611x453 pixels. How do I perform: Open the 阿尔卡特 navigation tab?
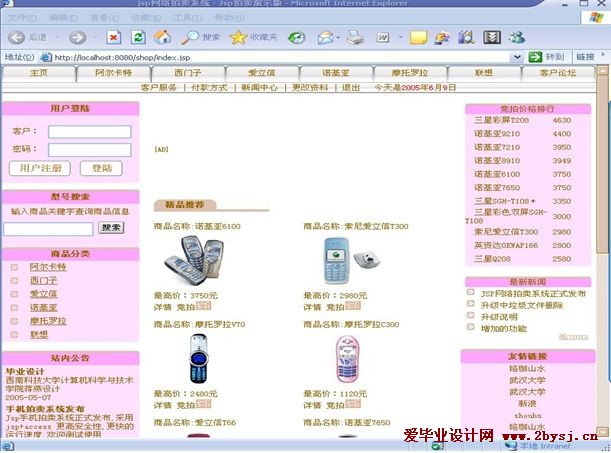pyautogui.click(x=113, y=73)
